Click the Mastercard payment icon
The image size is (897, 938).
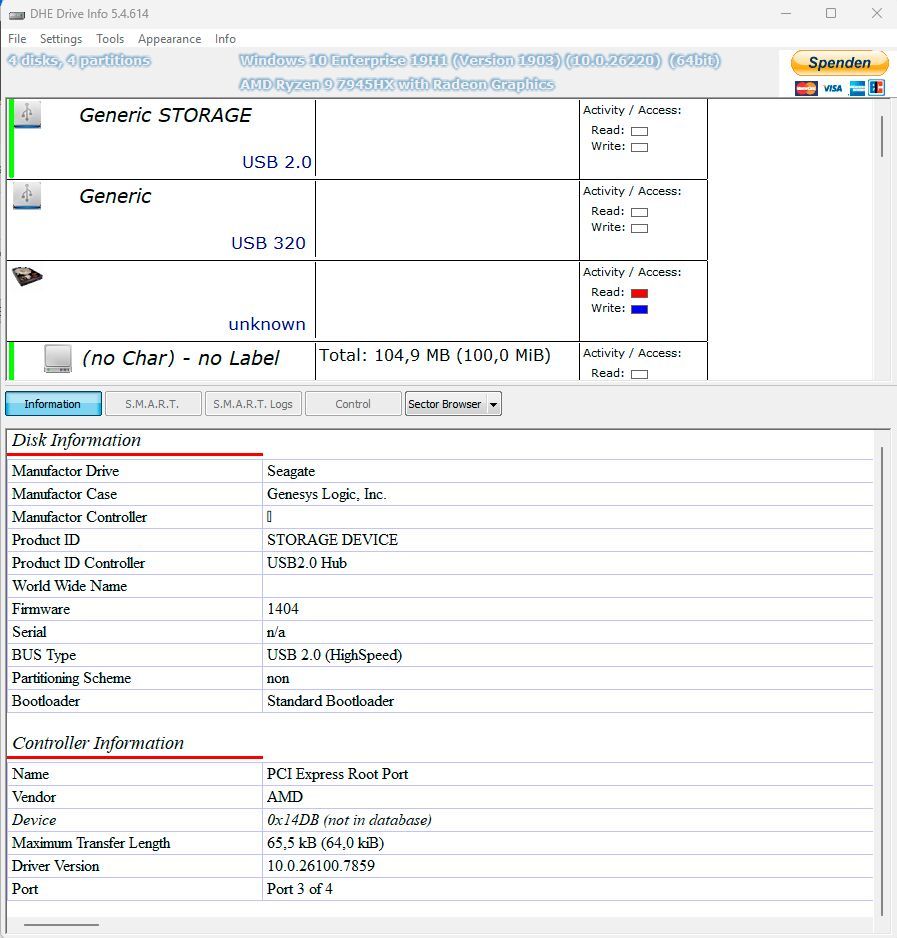[x=806, y=88]
